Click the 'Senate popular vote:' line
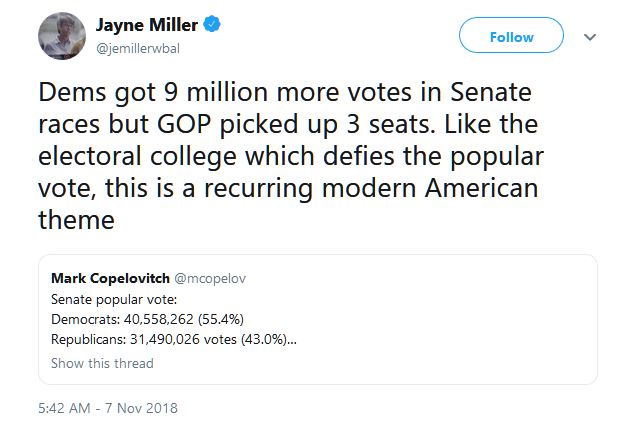This screenshot has height=425, width=637. pyautogui.click(x=113, y=299)
